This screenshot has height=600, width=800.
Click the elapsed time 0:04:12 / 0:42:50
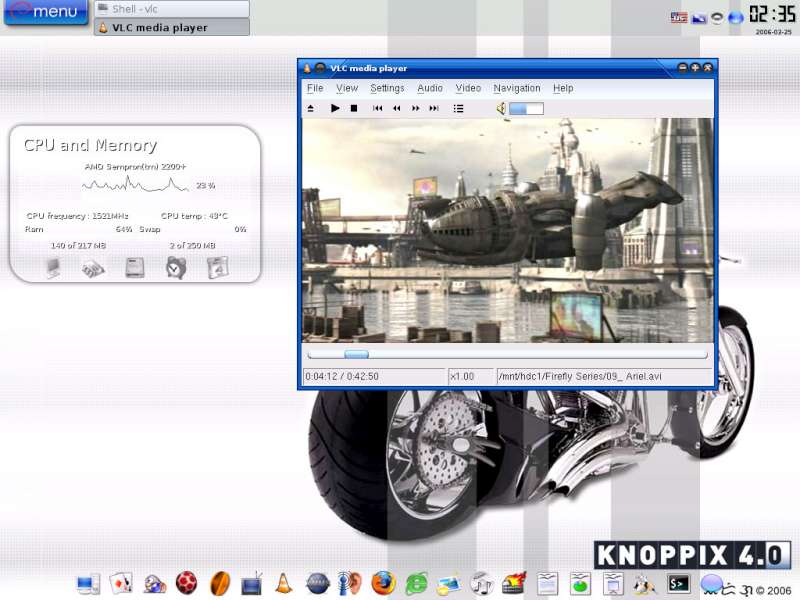[342, 377]
